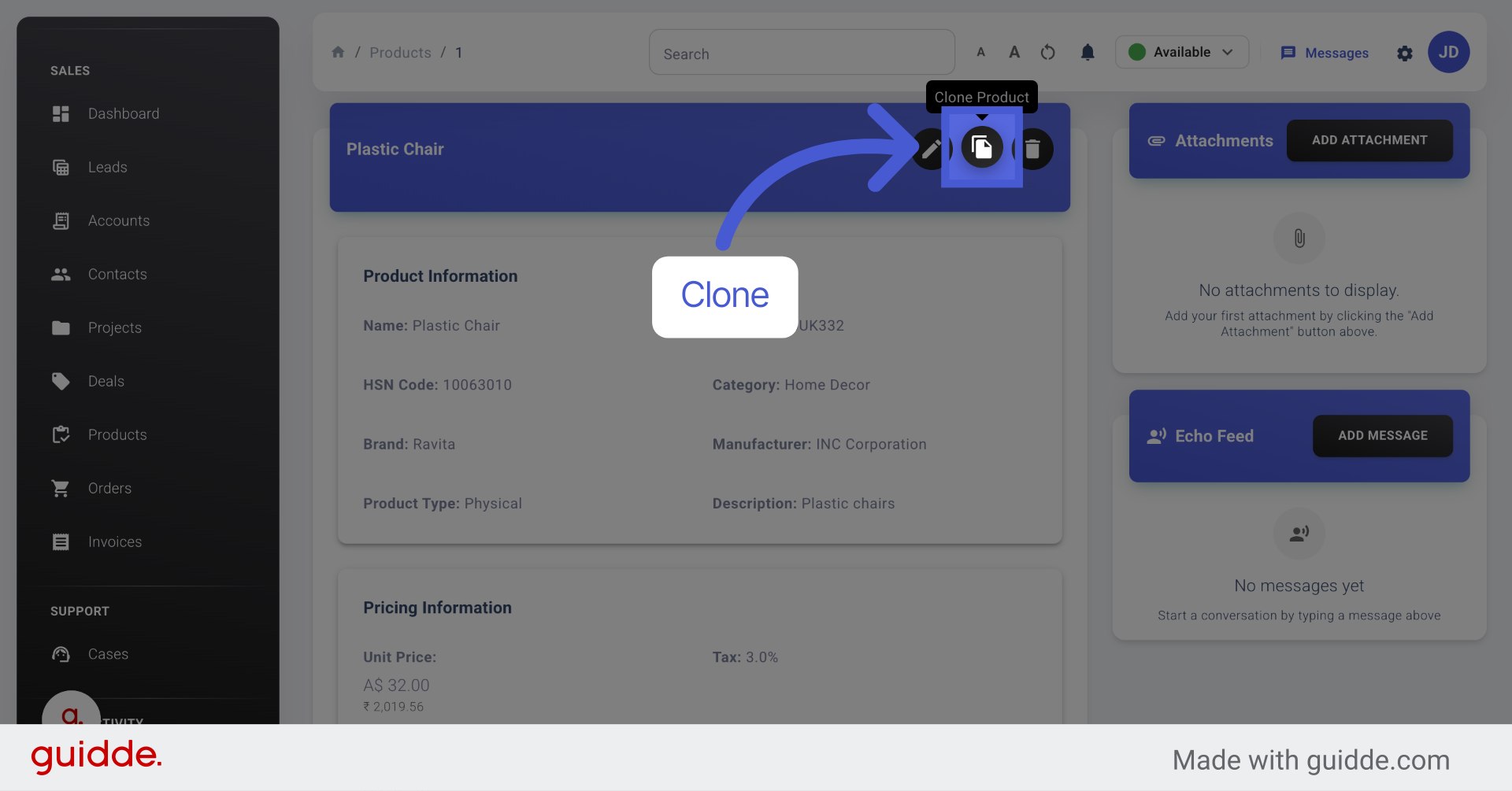This screenshot has height=791, width=1512.
Task: Delete Plastic Chair with the trash icon
Action: coord(1034,148)
